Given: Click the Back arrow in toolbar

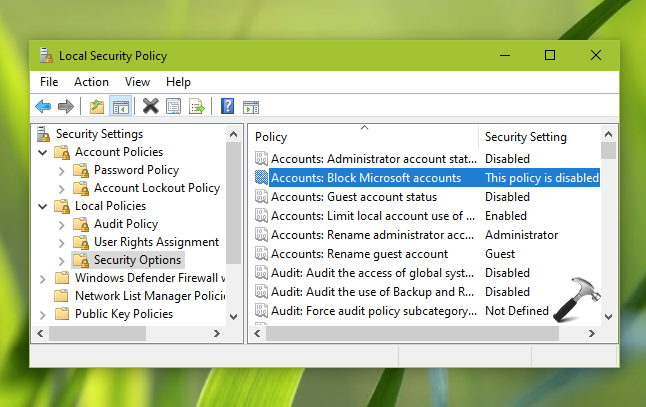Looking at the screenshot, I should (x=43, y=106).
